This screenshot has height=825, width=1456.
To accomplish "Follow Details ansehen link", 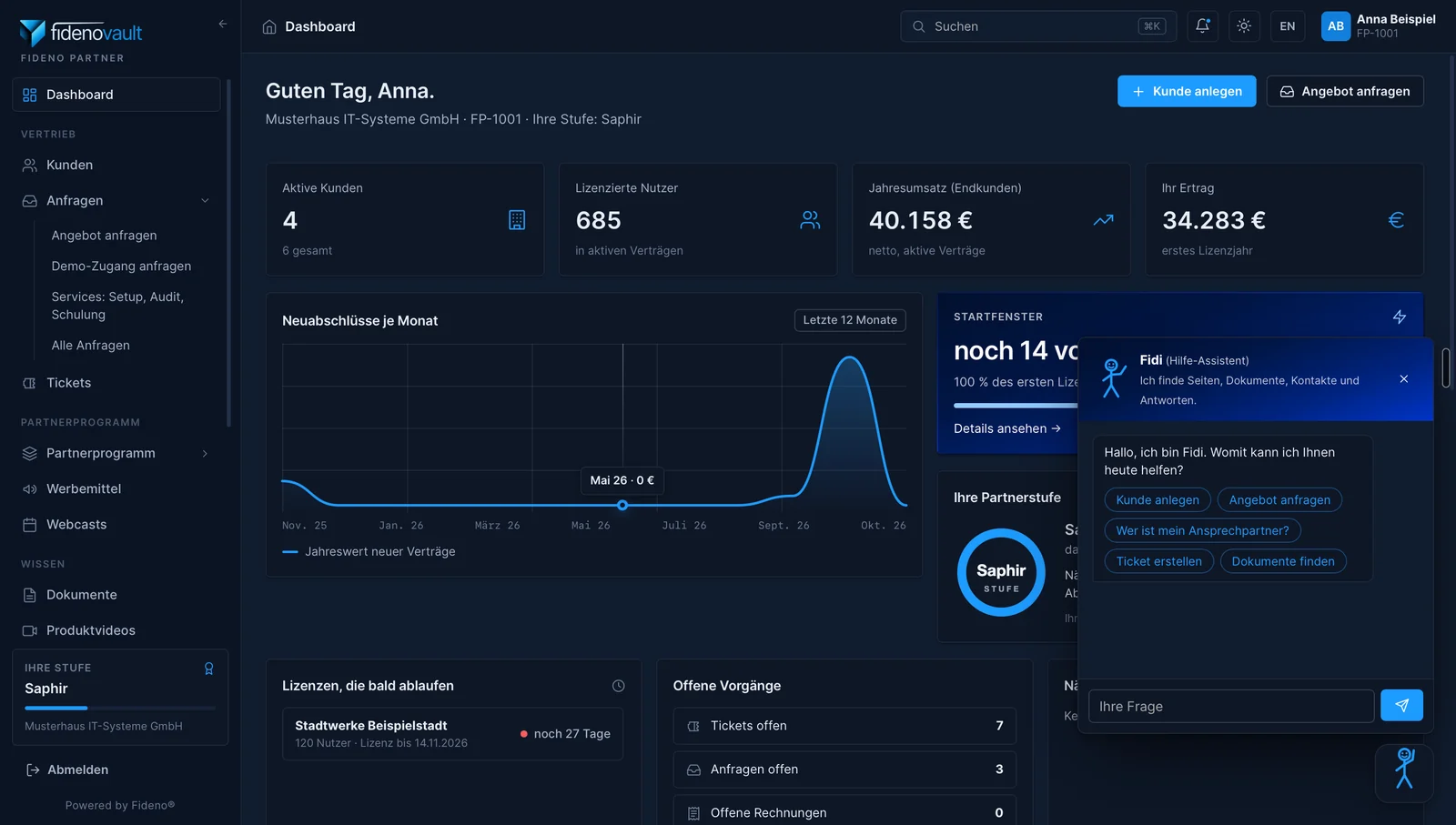I will 1007,428.
